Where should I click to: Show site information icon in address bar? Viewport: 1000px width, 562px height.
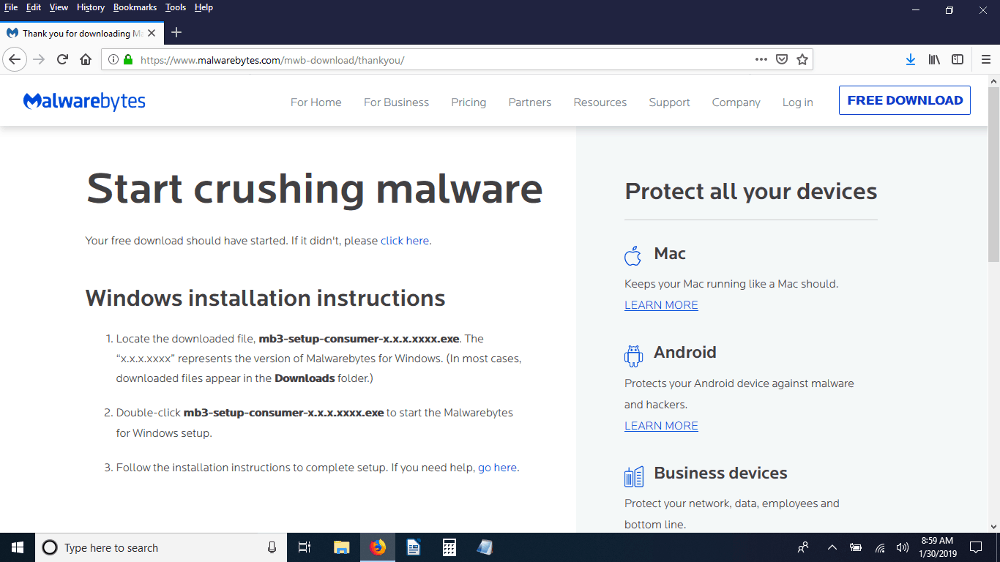click(x=113, y=60)
